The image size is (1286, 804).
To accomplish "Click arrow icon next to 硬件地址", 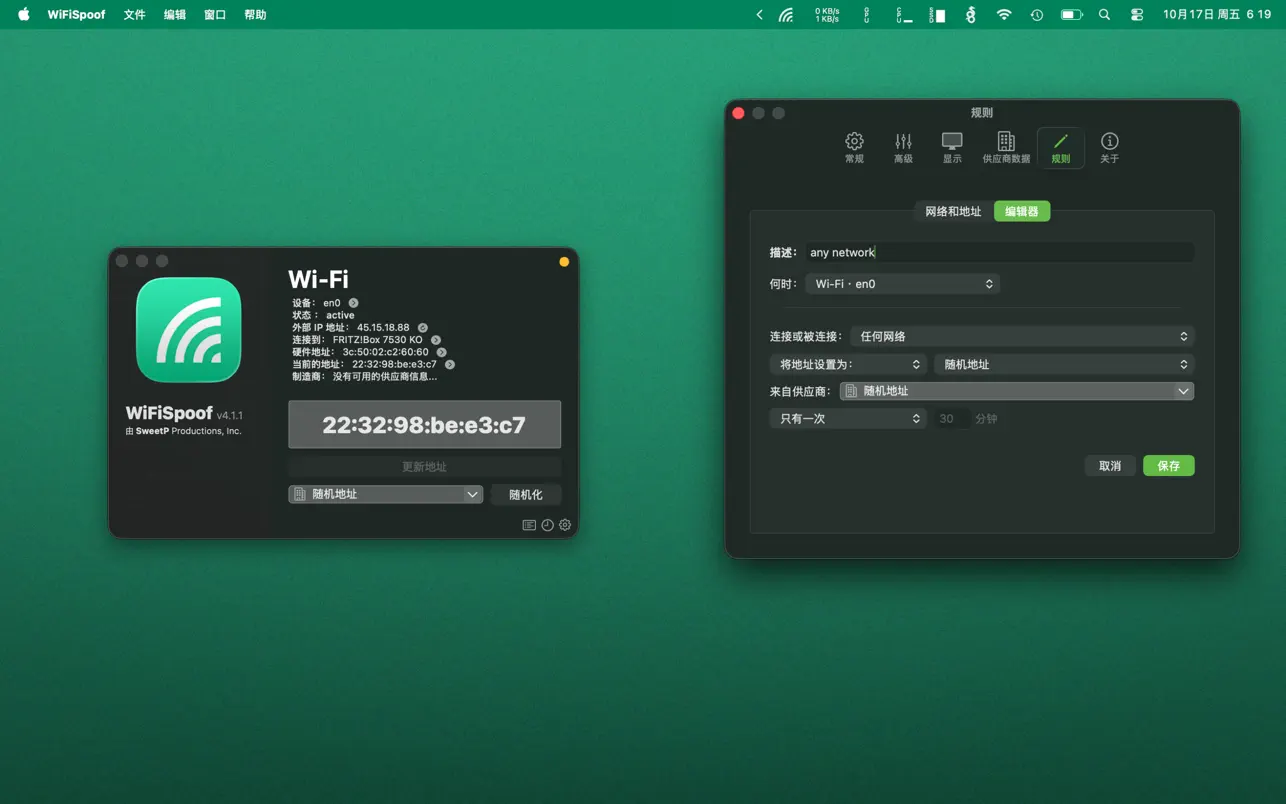I will click(441, 352).
